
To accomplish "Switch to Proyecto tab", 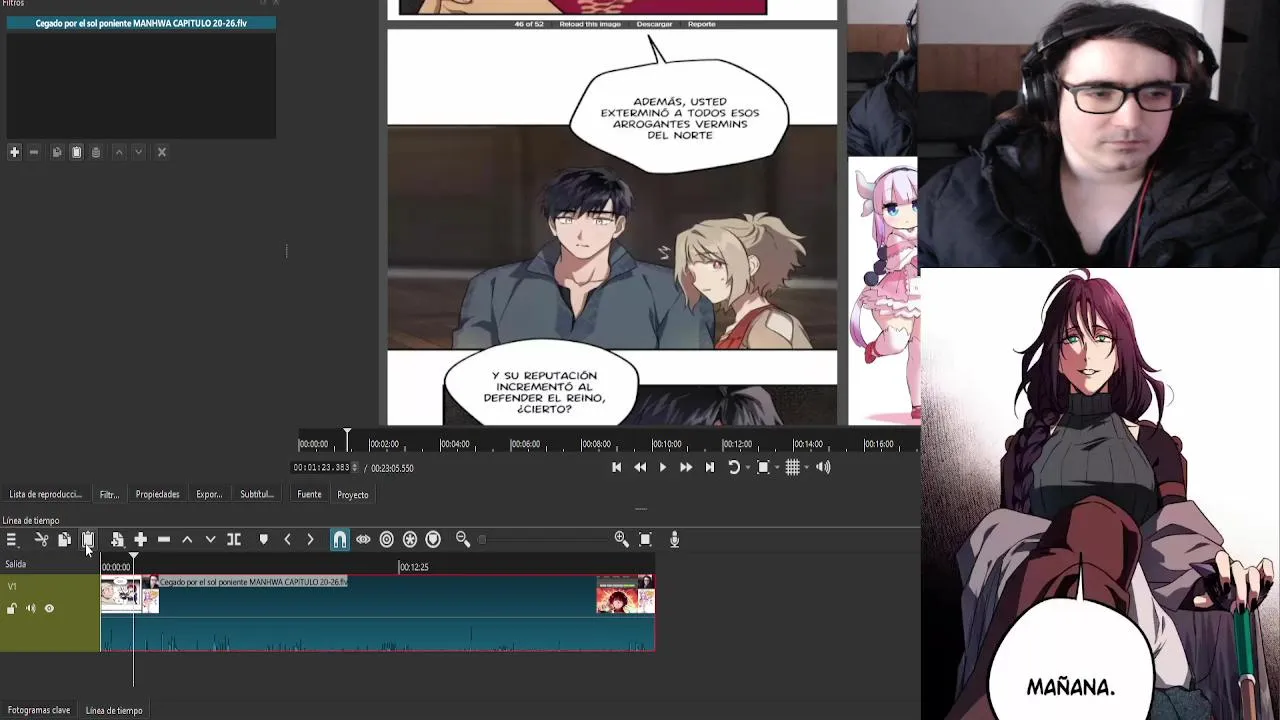I will click(353, 494).
